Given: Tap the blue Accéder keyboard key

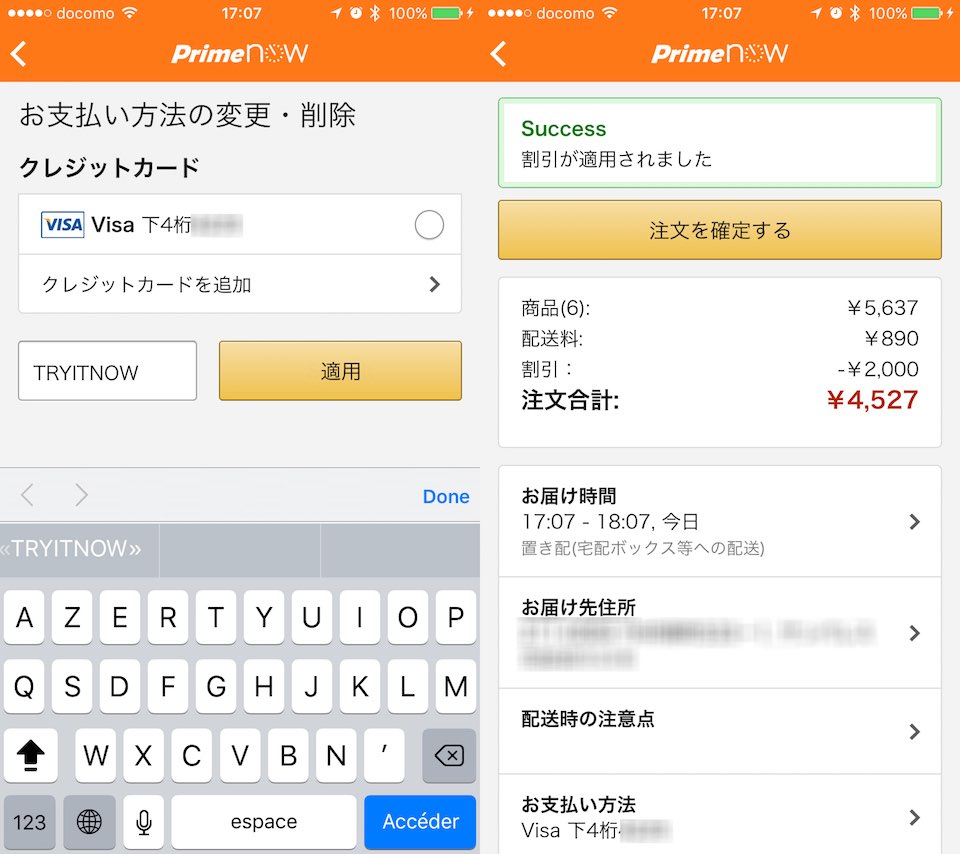Looking at the screenshot, I should [421, 822].
